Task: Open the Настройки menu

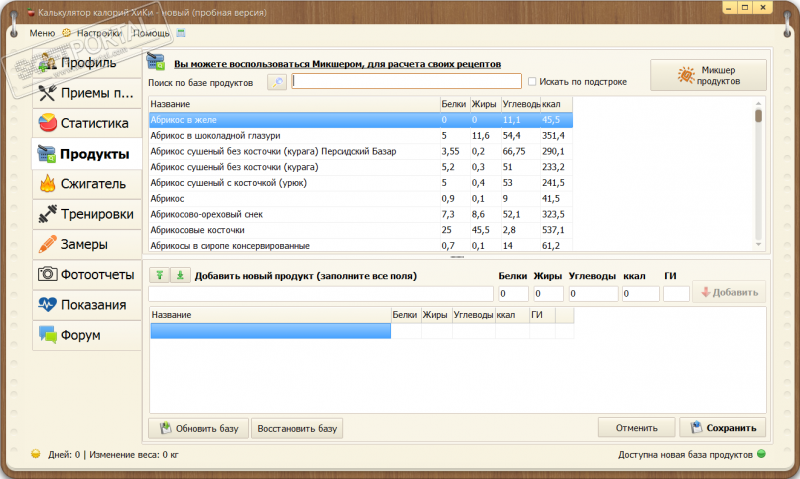Action: click(98, 33)
